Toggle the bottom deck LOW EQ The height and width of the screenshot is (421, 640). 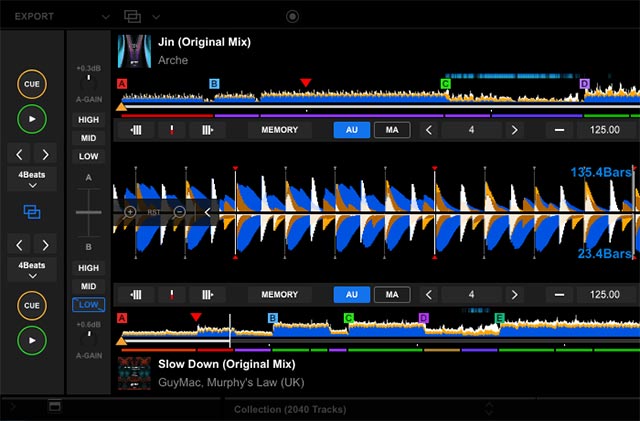click(x=88, y=304)
